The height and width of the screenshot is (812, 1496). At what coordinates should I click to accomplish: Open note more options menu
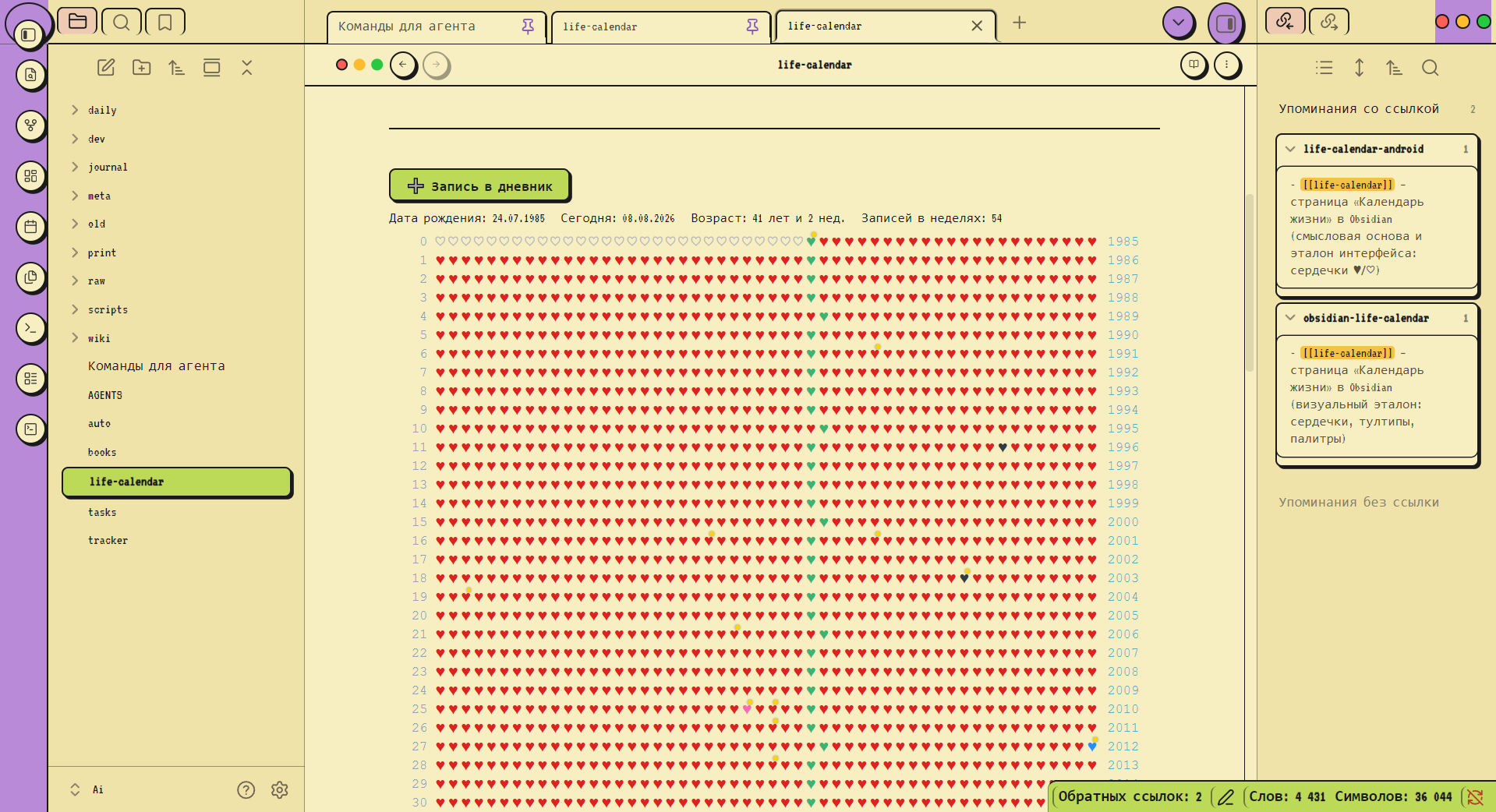(x=1227, y=65)
